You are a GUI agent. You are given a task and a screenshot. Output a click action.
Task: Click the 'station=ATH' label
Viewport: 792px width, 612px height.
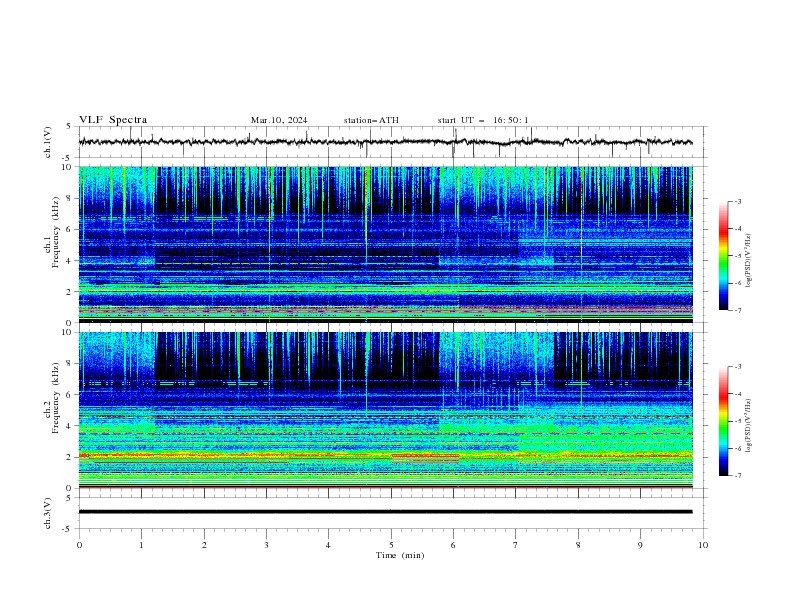371,120
